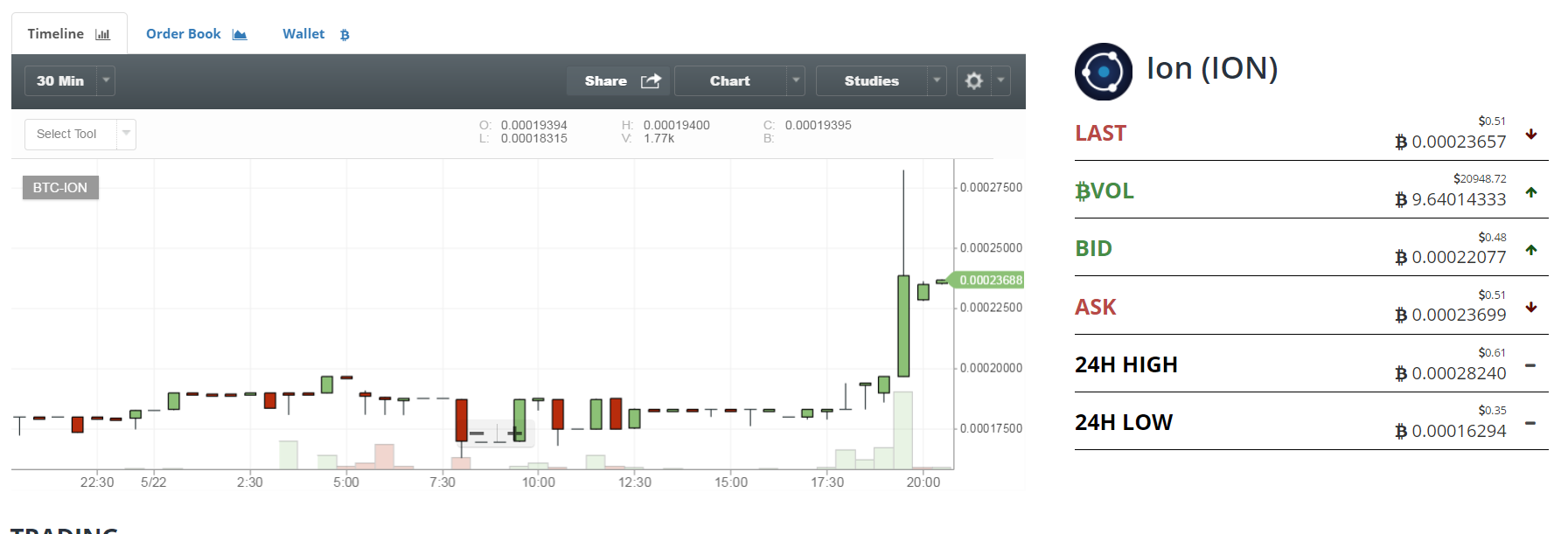The width and height of the screenshot is (1568, 534).
Task: Open chart settings gear icon
Action: [x=974, y=81]
